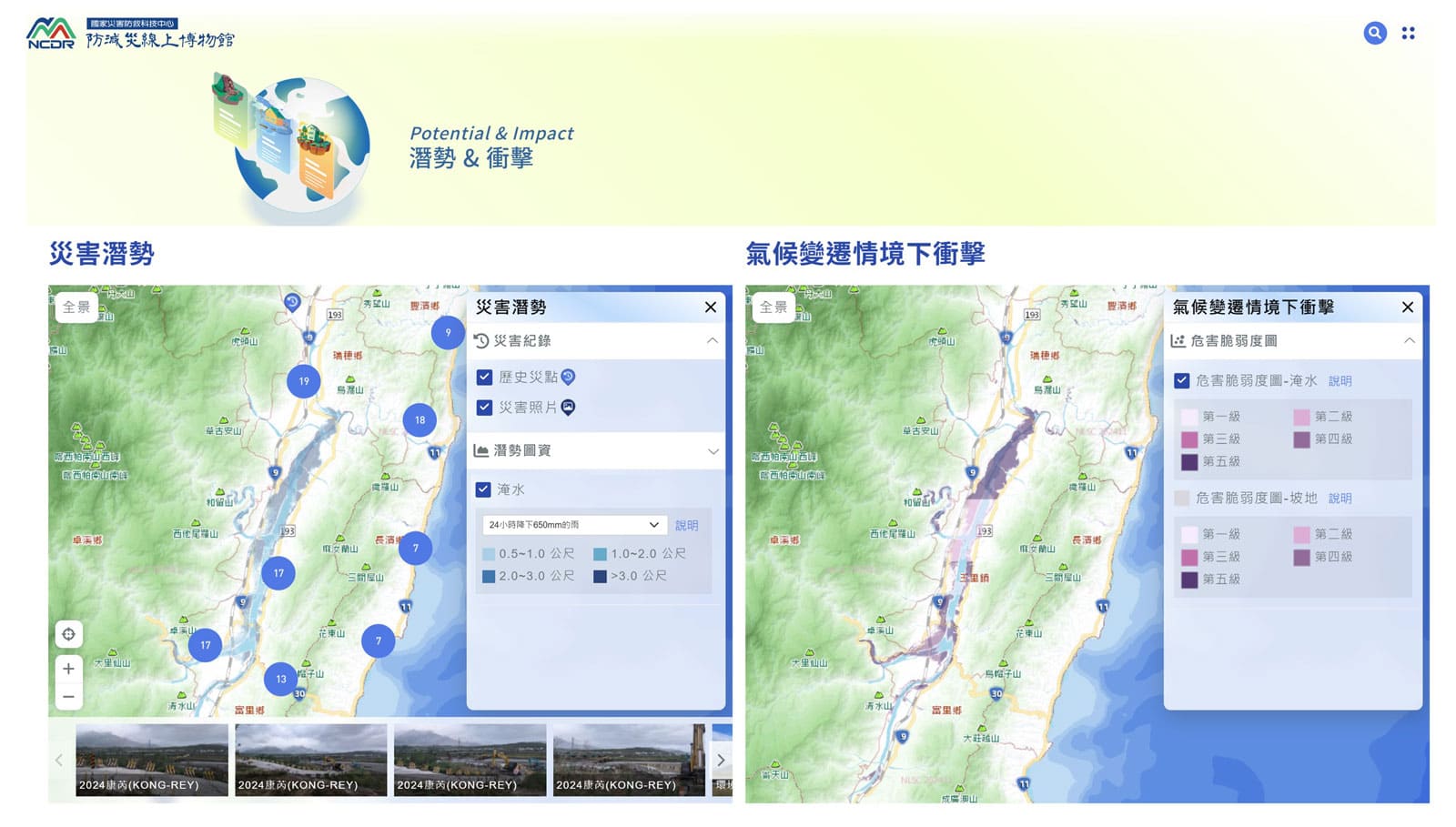Enable the 危害脆弱度圖-坡地 checkbox
Viewport: 1456px width, 827px height.
[1181, 498]
